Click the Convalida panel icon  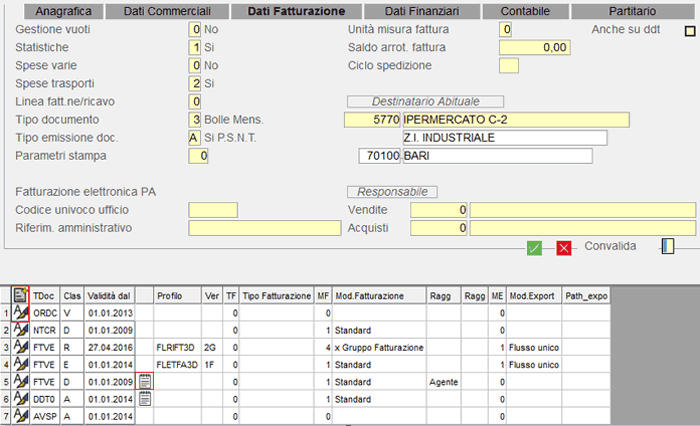(668, 246)
